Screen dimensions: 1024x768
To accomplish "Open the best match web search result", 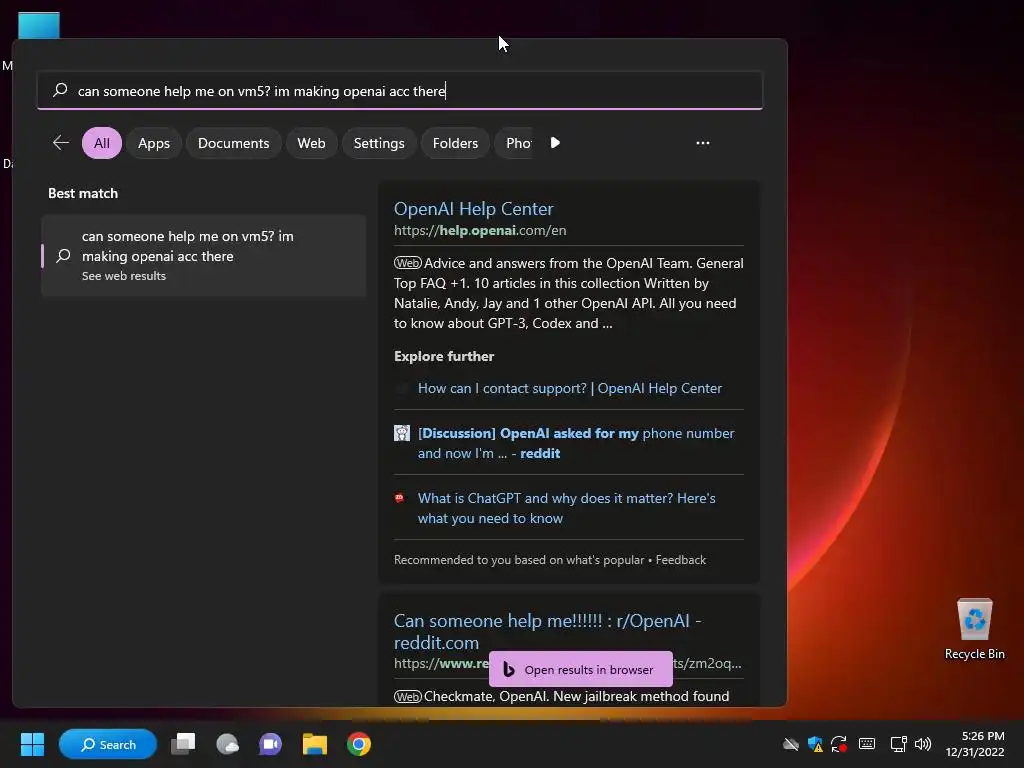I will [x=203, y=255].
